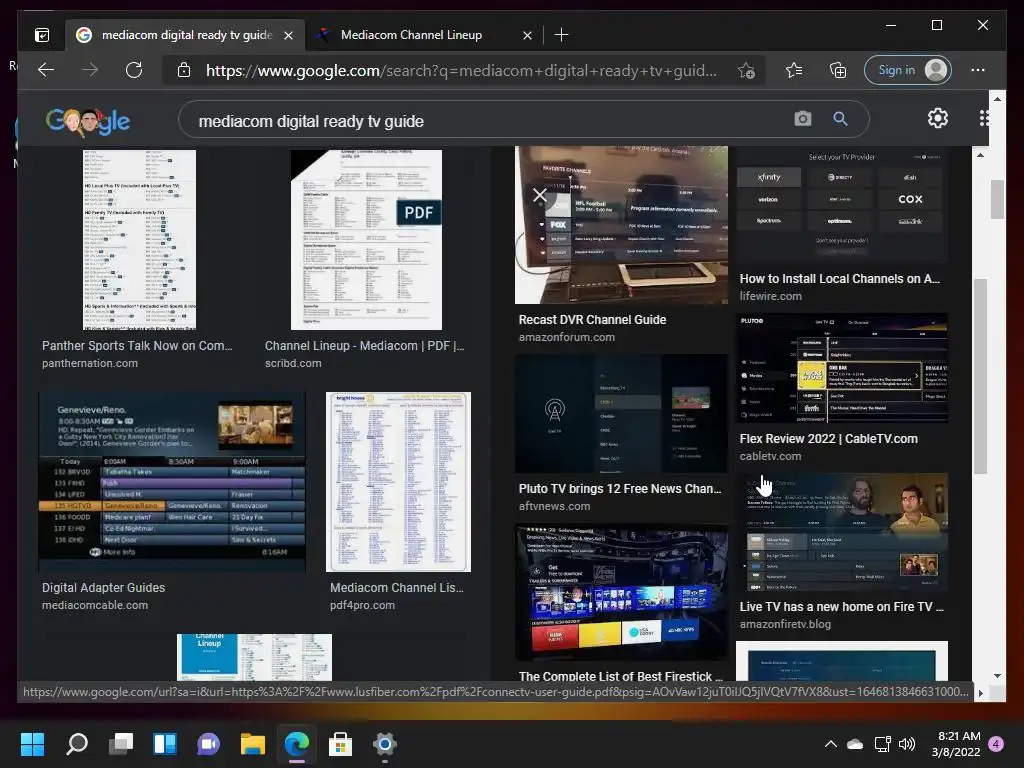Open volume control in system tray

907,744
